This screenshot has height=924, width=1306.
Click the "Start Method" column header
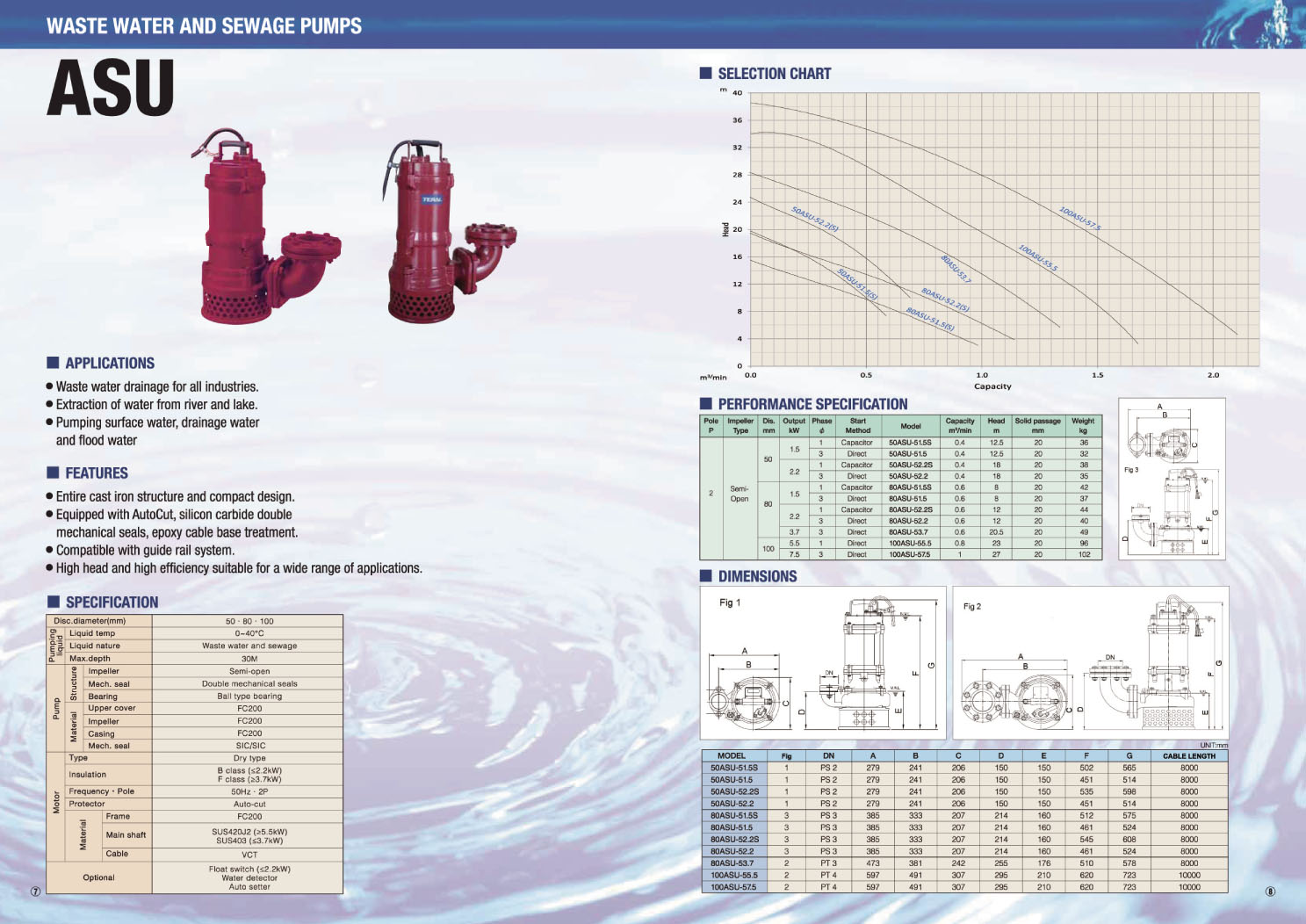click(857, 426)
